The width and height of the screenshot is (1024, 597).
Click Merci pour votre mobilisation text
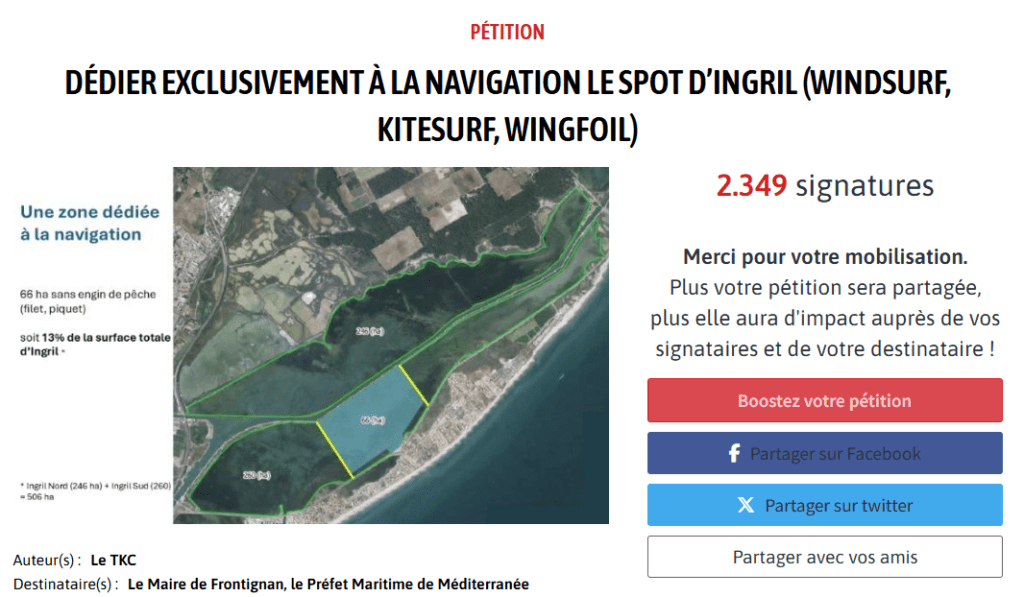825,257
